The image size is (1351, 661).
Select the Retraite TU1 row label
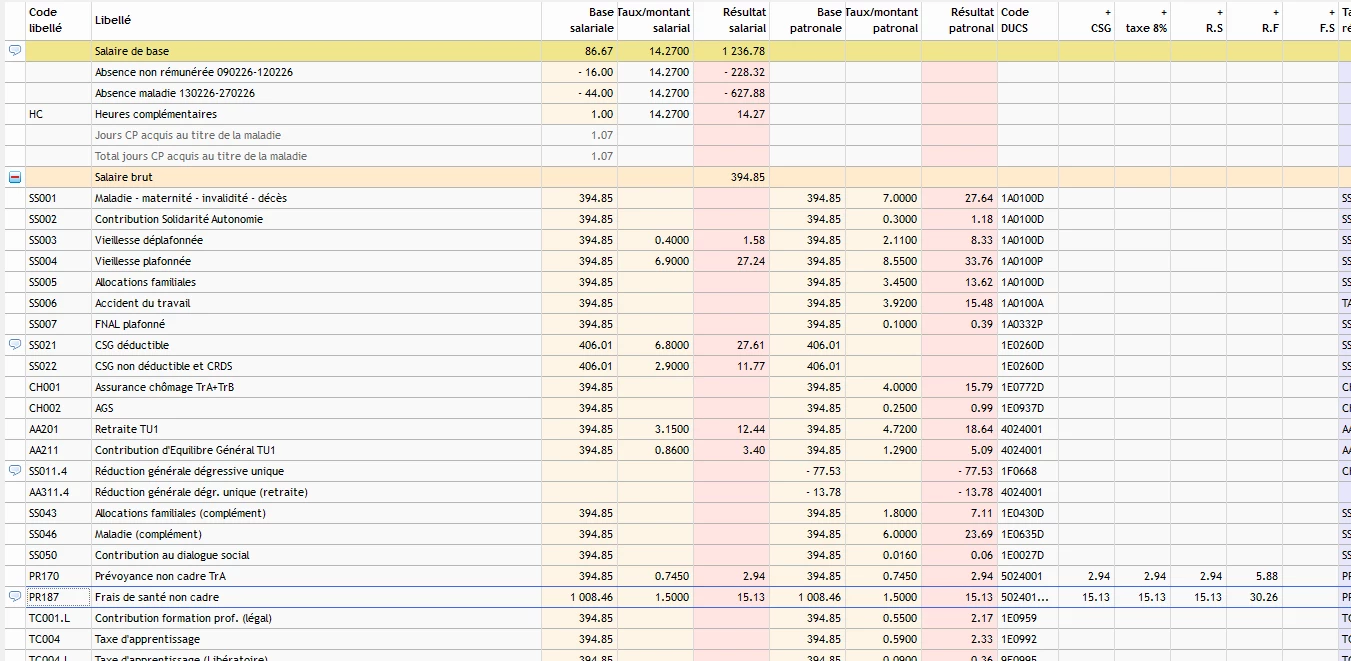click(x=126, y=429)
